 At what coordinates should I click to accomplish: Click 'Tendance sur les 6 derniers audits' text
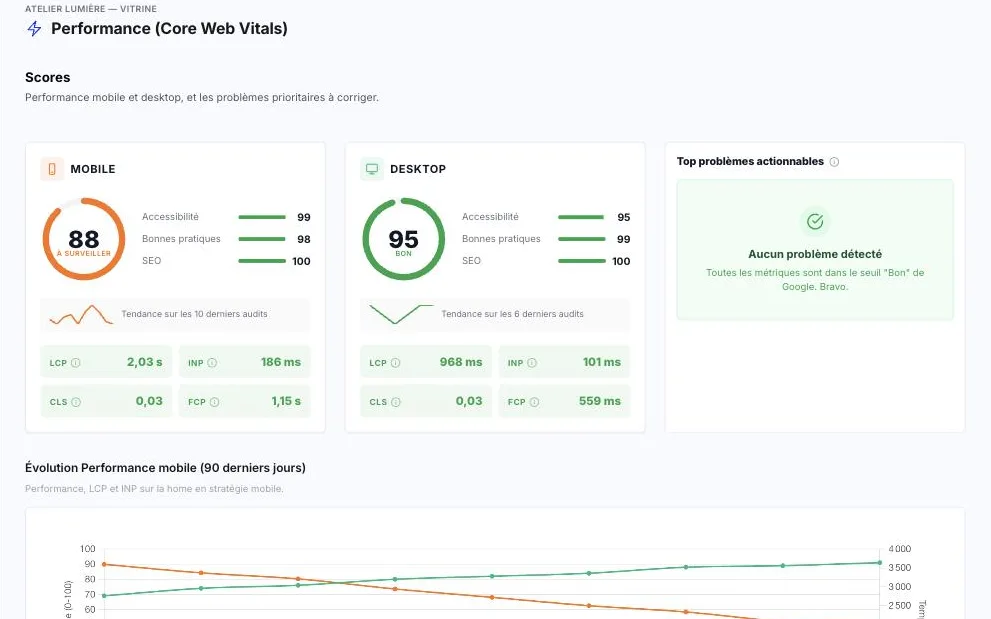pos(512,314)
